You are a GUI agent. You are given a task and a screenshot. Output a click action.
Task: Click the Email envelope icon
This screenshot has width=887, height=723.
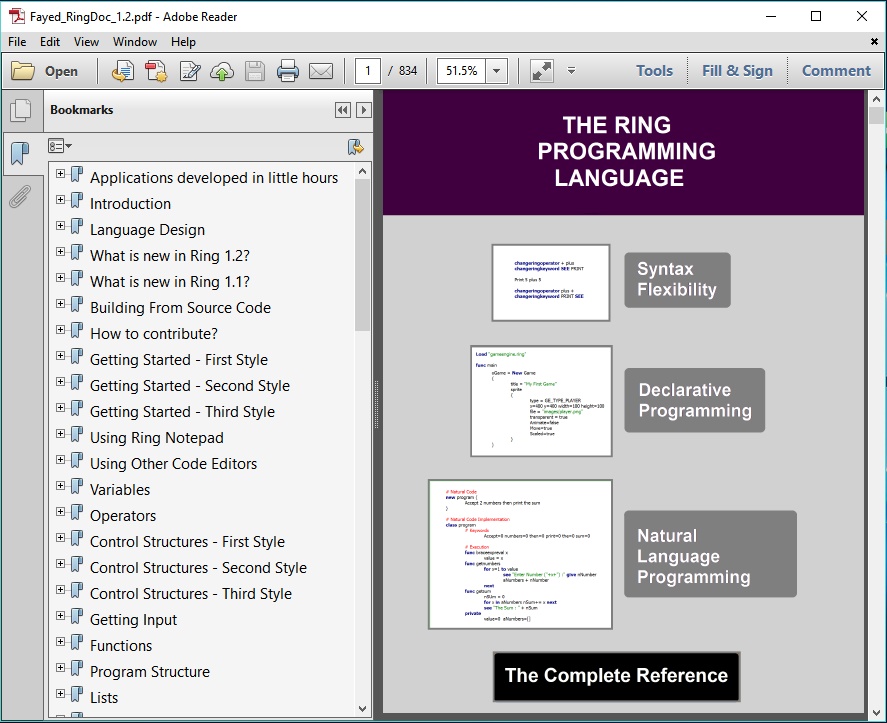[321, 71]
